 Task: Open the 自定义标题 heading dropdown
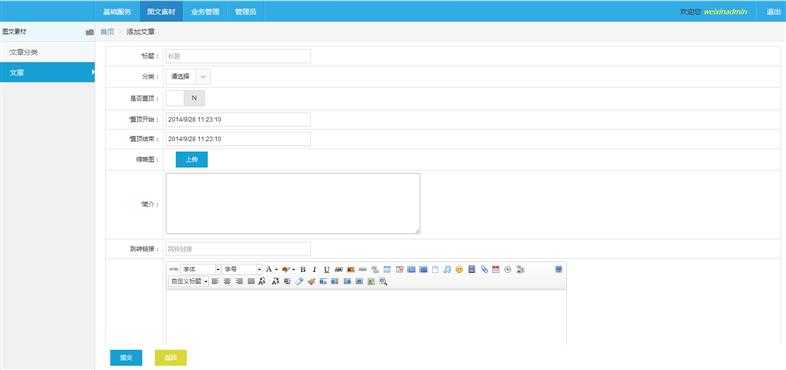(189, 282)
